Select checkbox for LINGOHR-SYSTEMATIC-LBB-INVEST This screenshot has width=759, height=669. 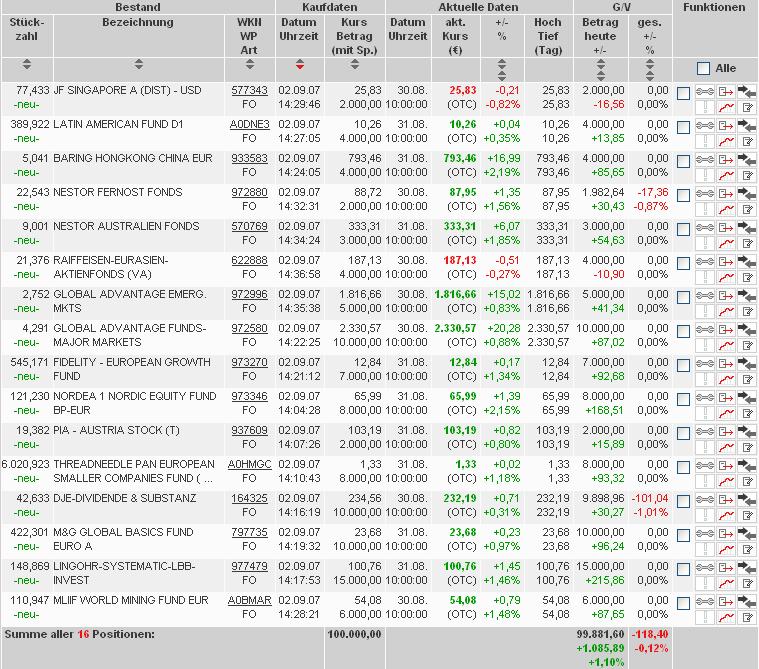683,570
